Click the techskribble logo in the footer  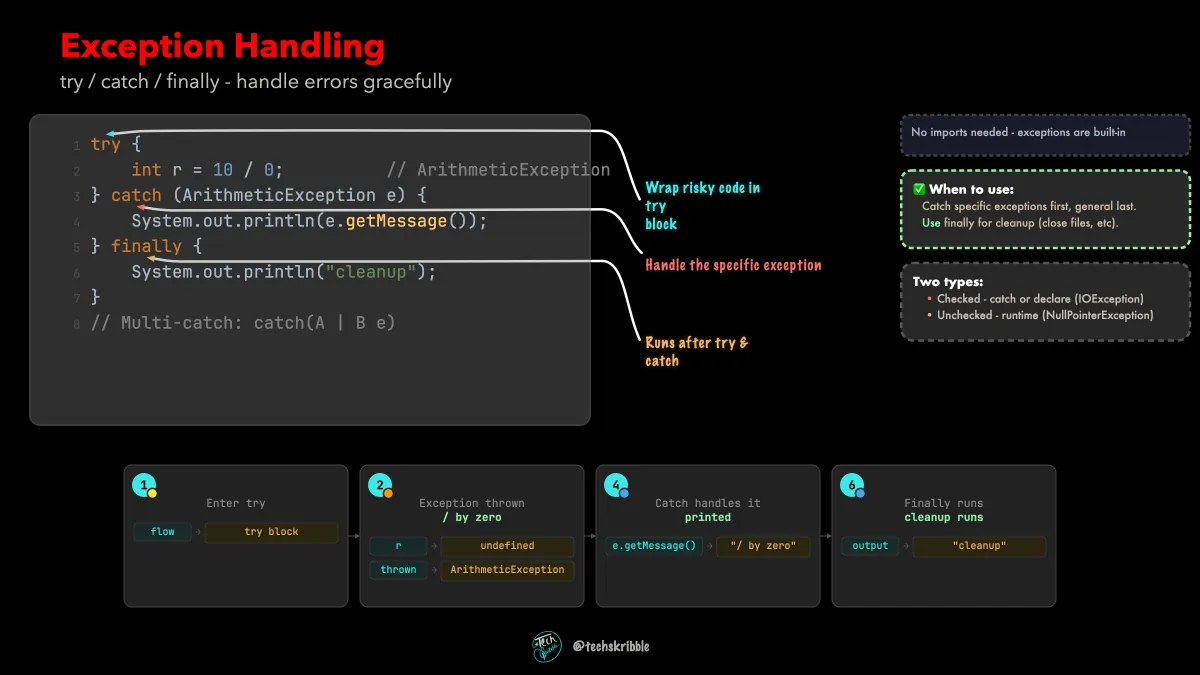coord(547,646)
